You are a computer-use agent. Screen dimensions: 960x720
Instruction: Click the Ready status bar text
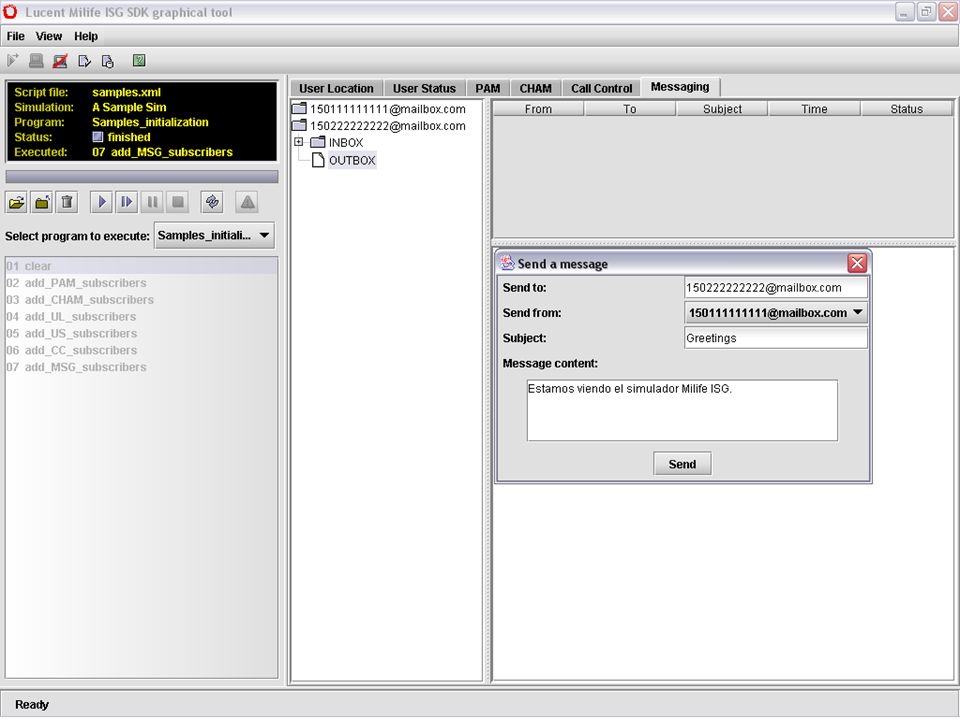coord(32,705)
